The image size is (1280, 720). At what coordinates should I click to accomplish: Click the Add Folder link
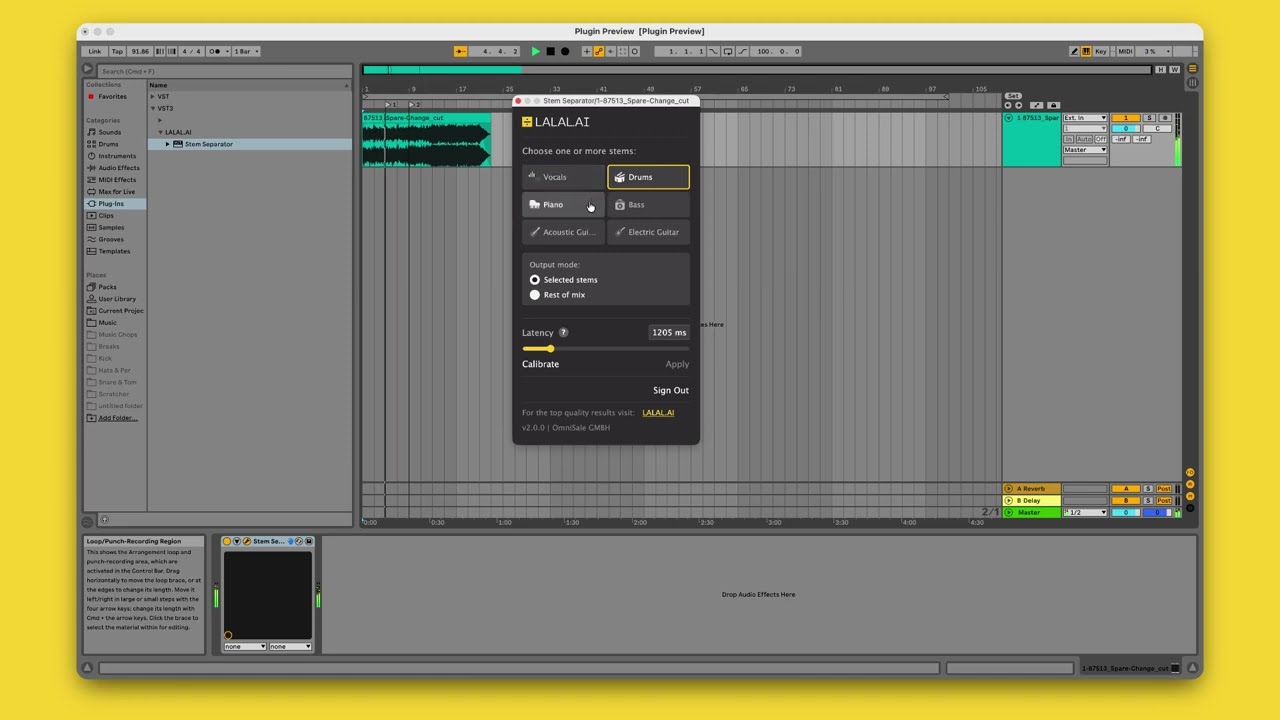118,418
